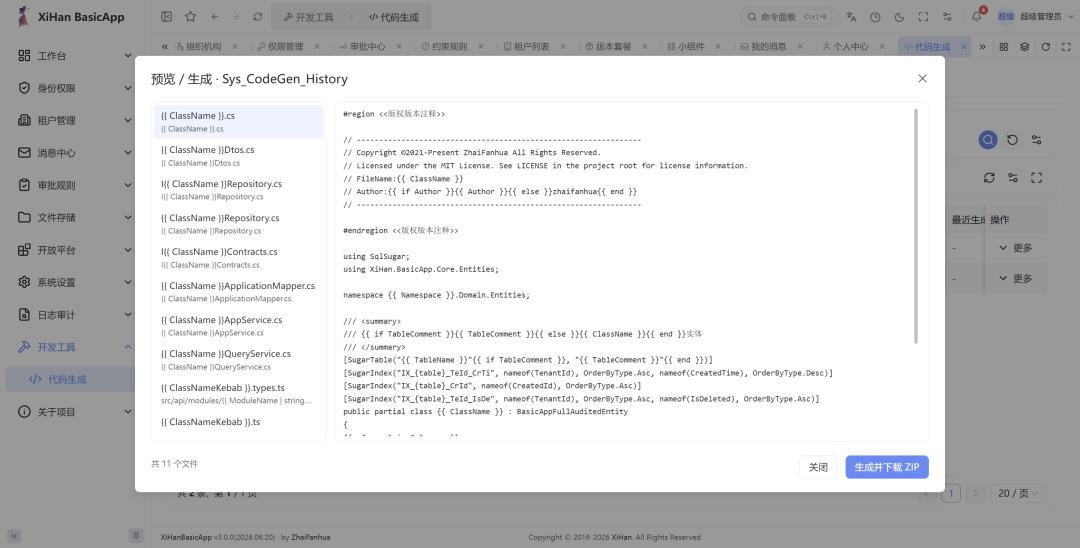Click 生成并下载 ZIP button

(887, 467)
